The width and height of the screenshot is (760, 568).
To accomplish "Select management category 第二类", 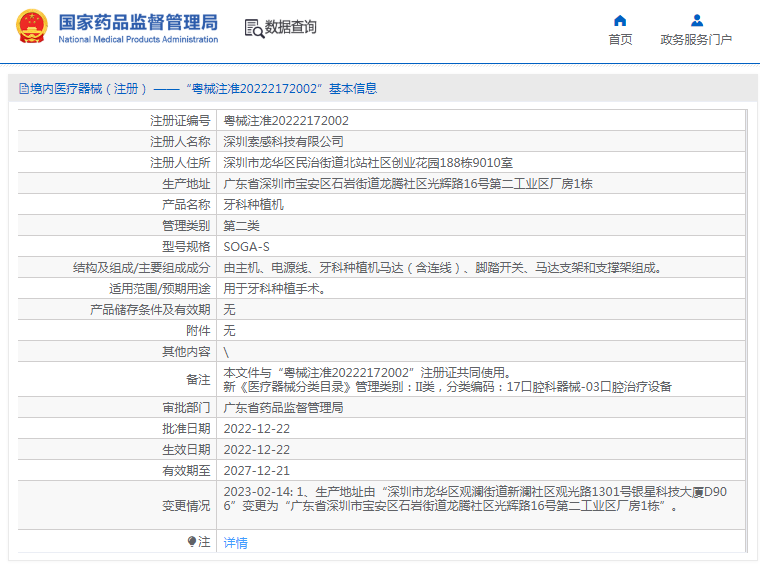I will coord(241,226).
